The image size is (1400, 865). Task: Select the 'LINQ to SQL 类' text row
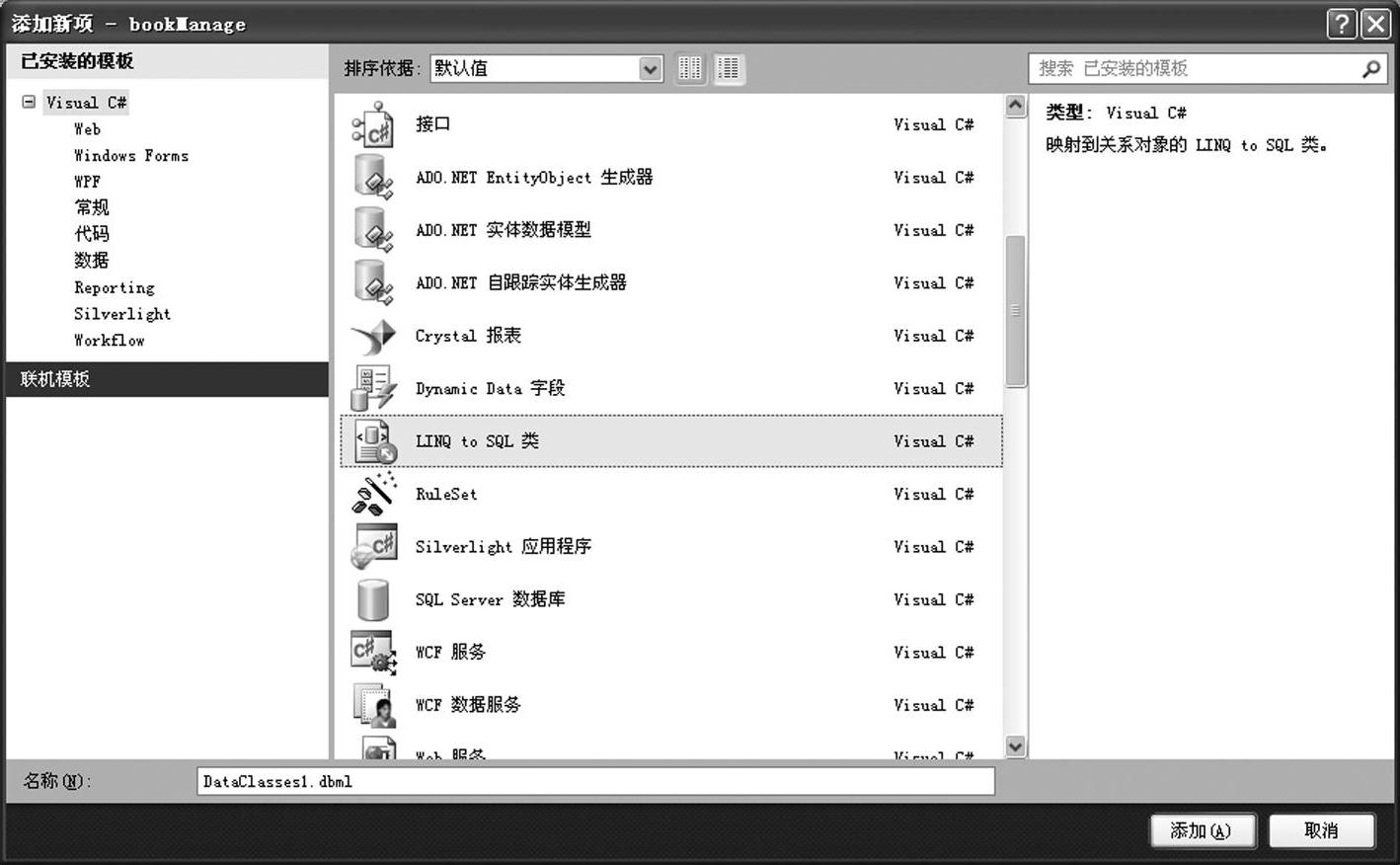(671, 441)
